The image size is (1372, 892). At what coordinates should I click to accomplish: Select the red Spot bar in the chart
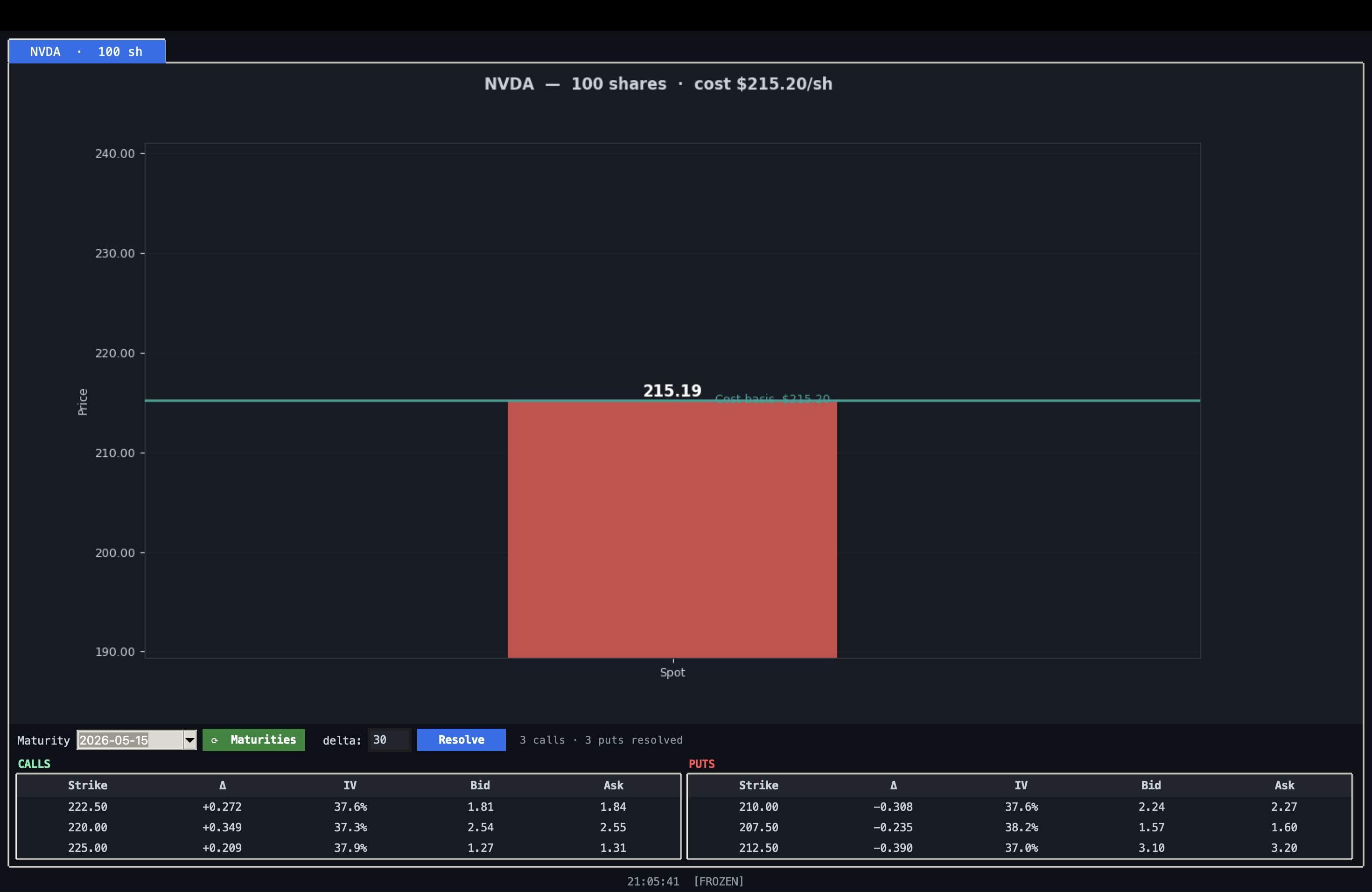pos(672,529)
